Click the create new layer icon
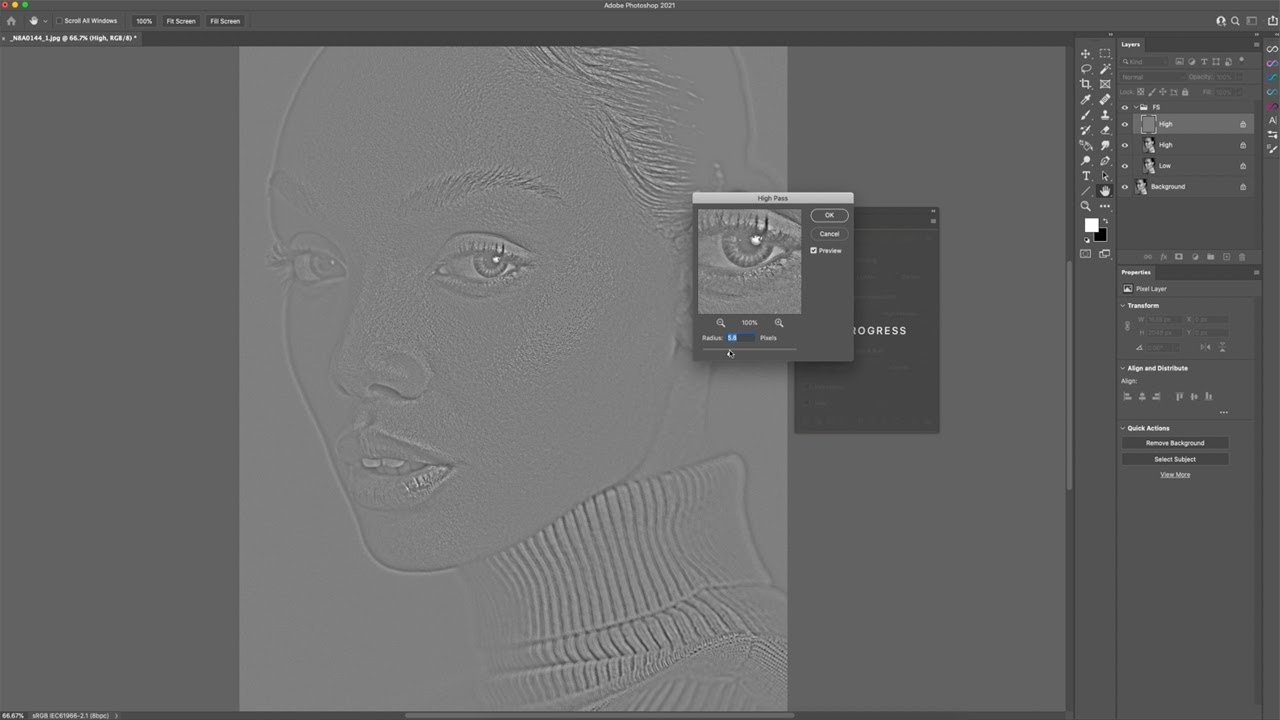Viewport: 1280px width, 720px height. (x=1227, y=257)
